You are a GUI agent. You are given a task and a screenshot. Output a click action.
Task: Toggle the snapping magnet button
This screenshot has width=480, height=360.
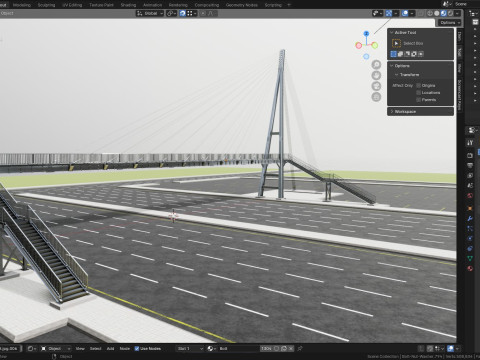coord(182,13)
